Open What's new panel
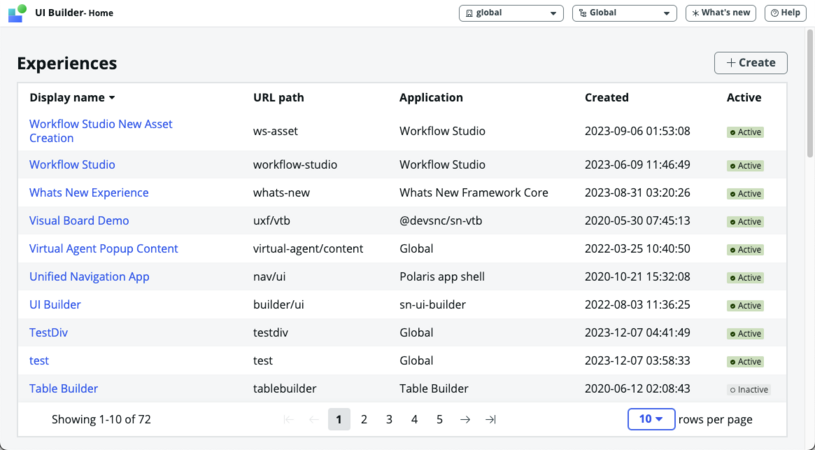 [720, 13]
